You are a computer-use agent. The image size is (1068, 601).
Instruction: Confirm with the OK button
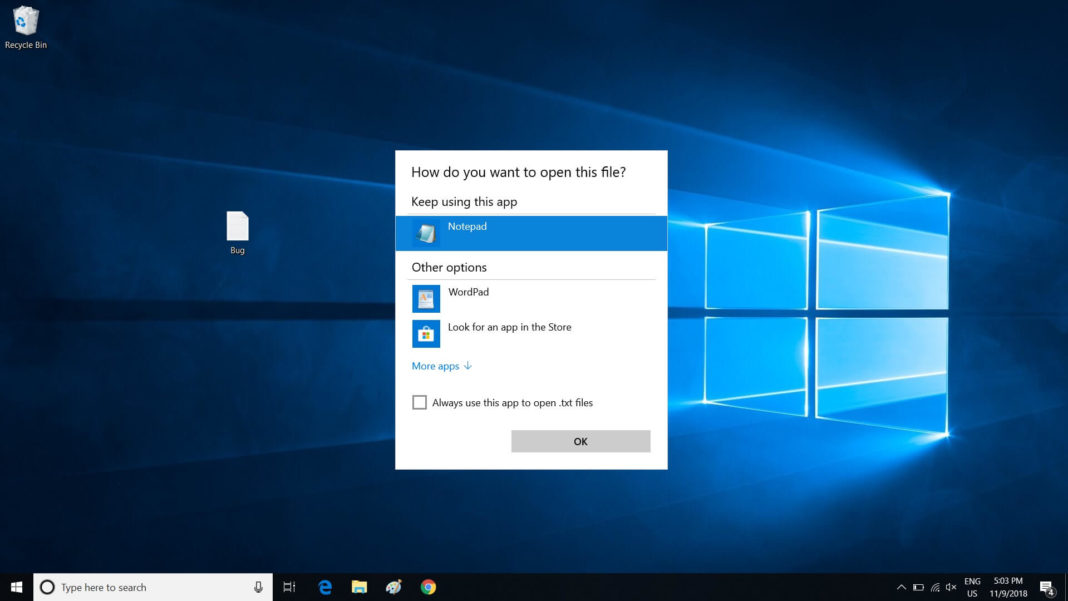pos(580,441)
